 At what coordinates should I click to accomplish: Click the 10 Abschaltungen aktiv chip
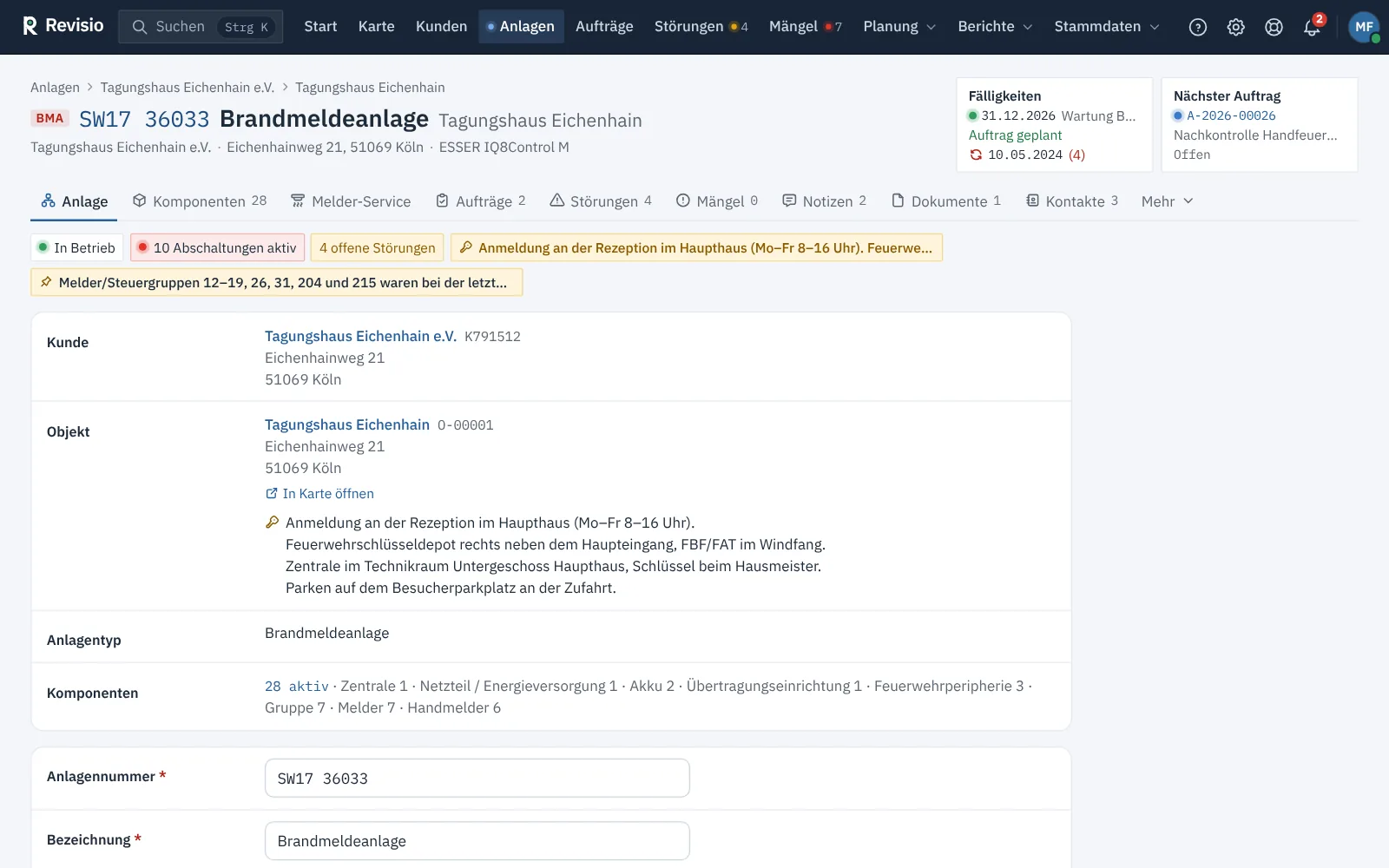(217, 247)
